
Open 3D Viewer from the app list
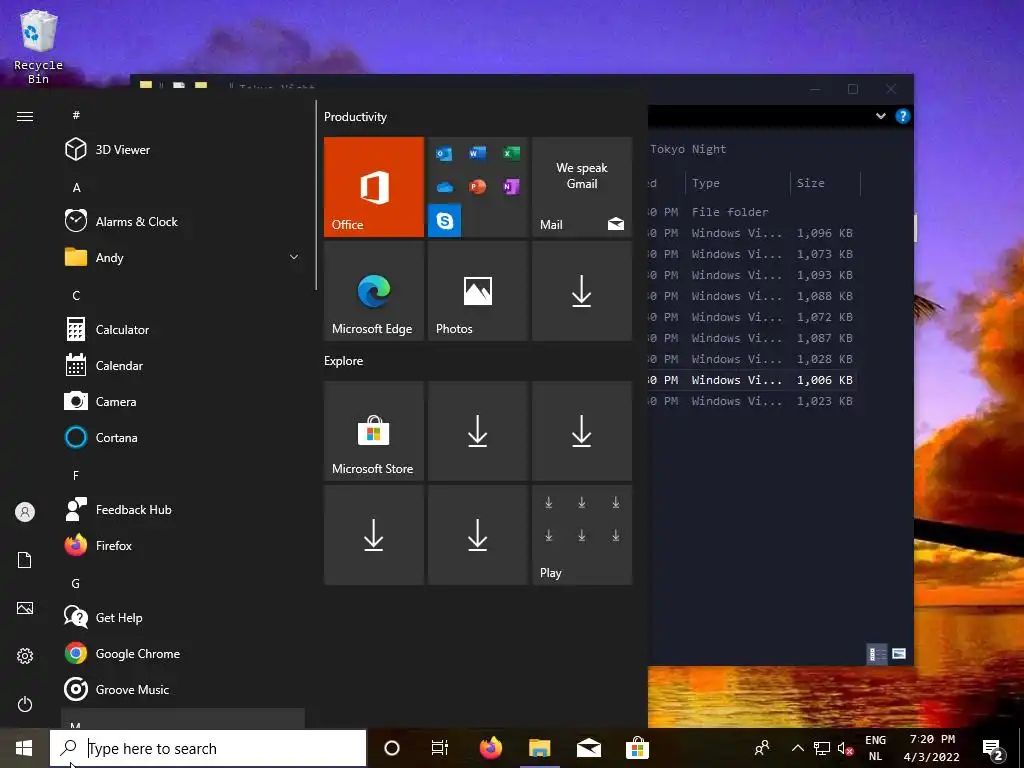[x=183, y=150]
